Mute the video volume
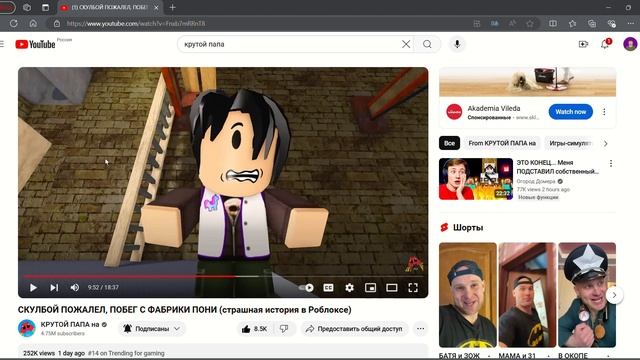The image size is (640, 360). pos(75,288)
